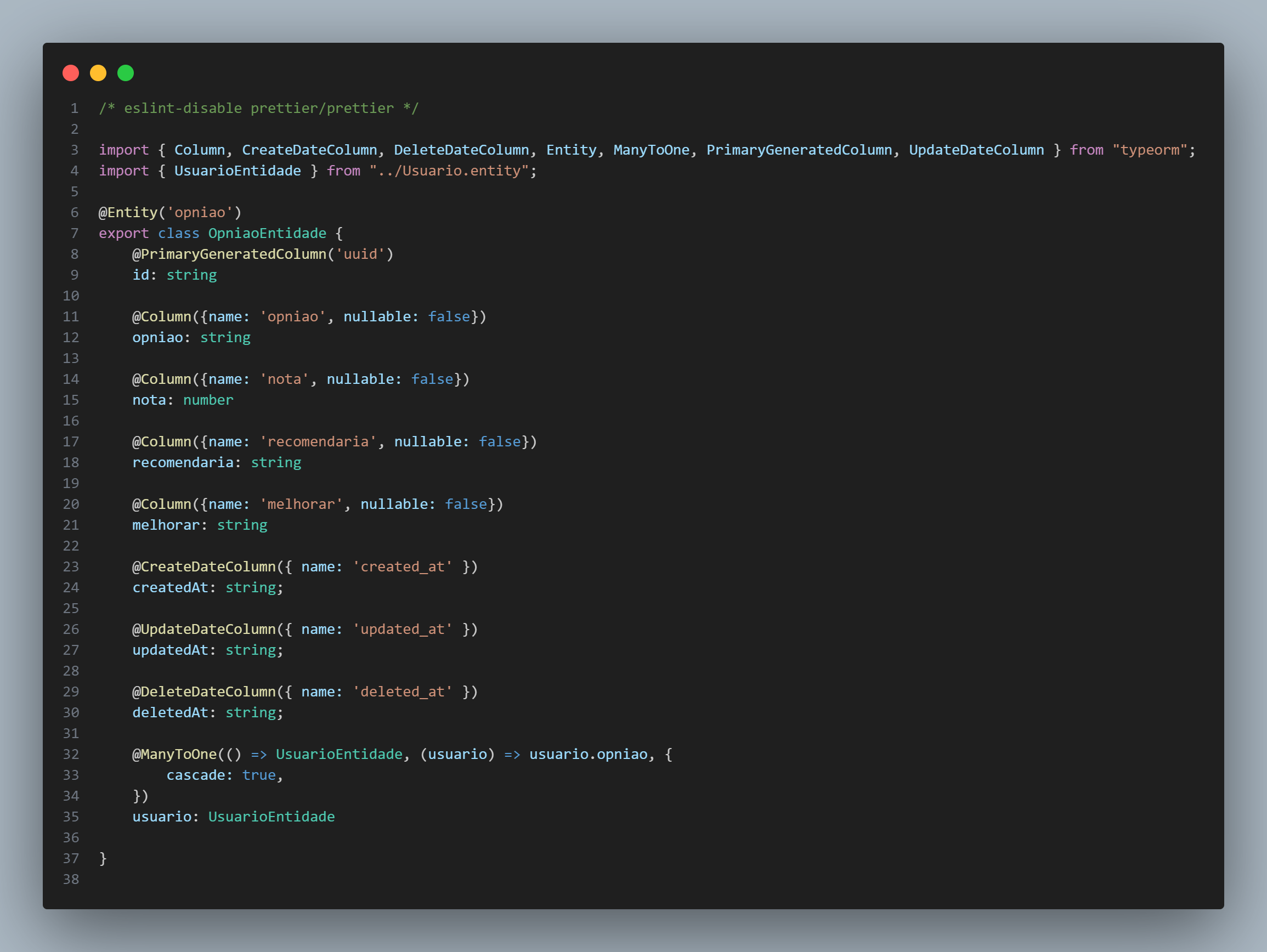Click the 'deleted_at' string
The image size is (1267, 952).
pyautogui.click(x=403, y=692)
